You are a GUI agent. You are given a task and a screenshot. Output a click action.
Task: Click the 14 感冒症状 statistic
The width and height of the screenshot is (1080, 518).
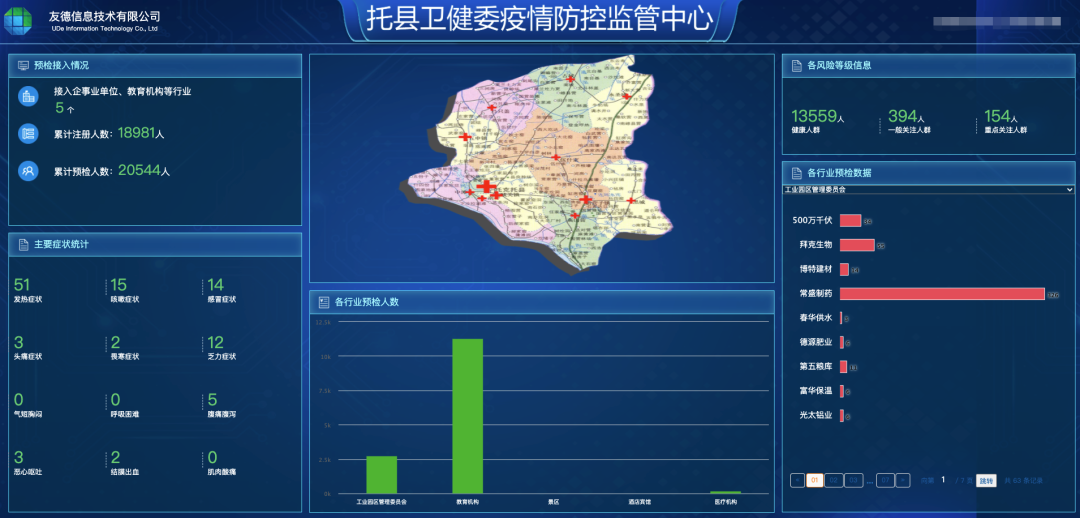(x=221, y=291)
